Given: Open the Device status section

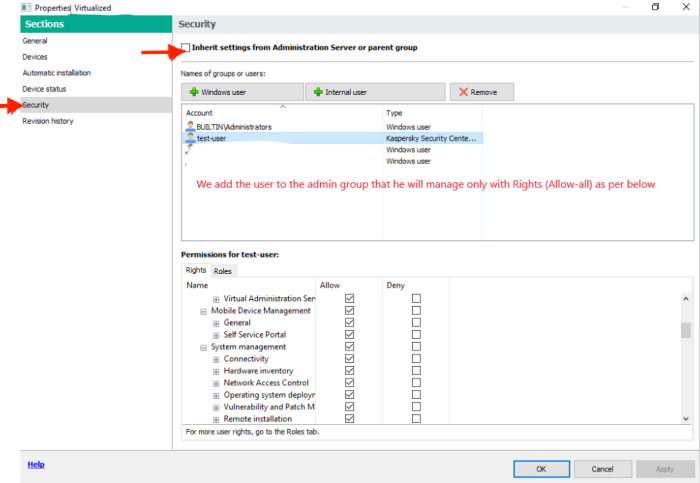Looking at the screenshot, I should click(x=96, y=89).
